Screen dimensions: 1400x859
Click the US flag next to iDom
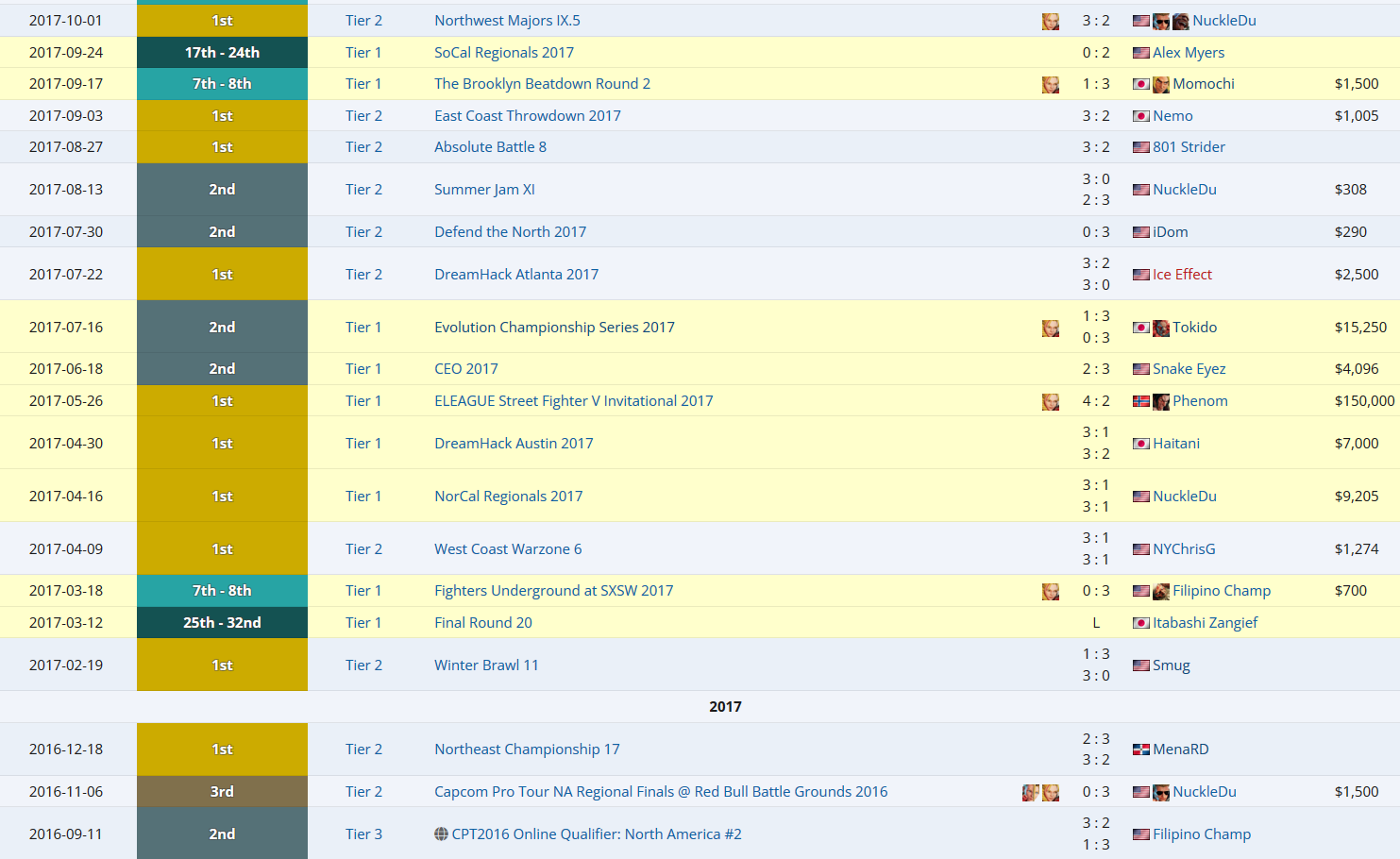[x=1141, y=232]
